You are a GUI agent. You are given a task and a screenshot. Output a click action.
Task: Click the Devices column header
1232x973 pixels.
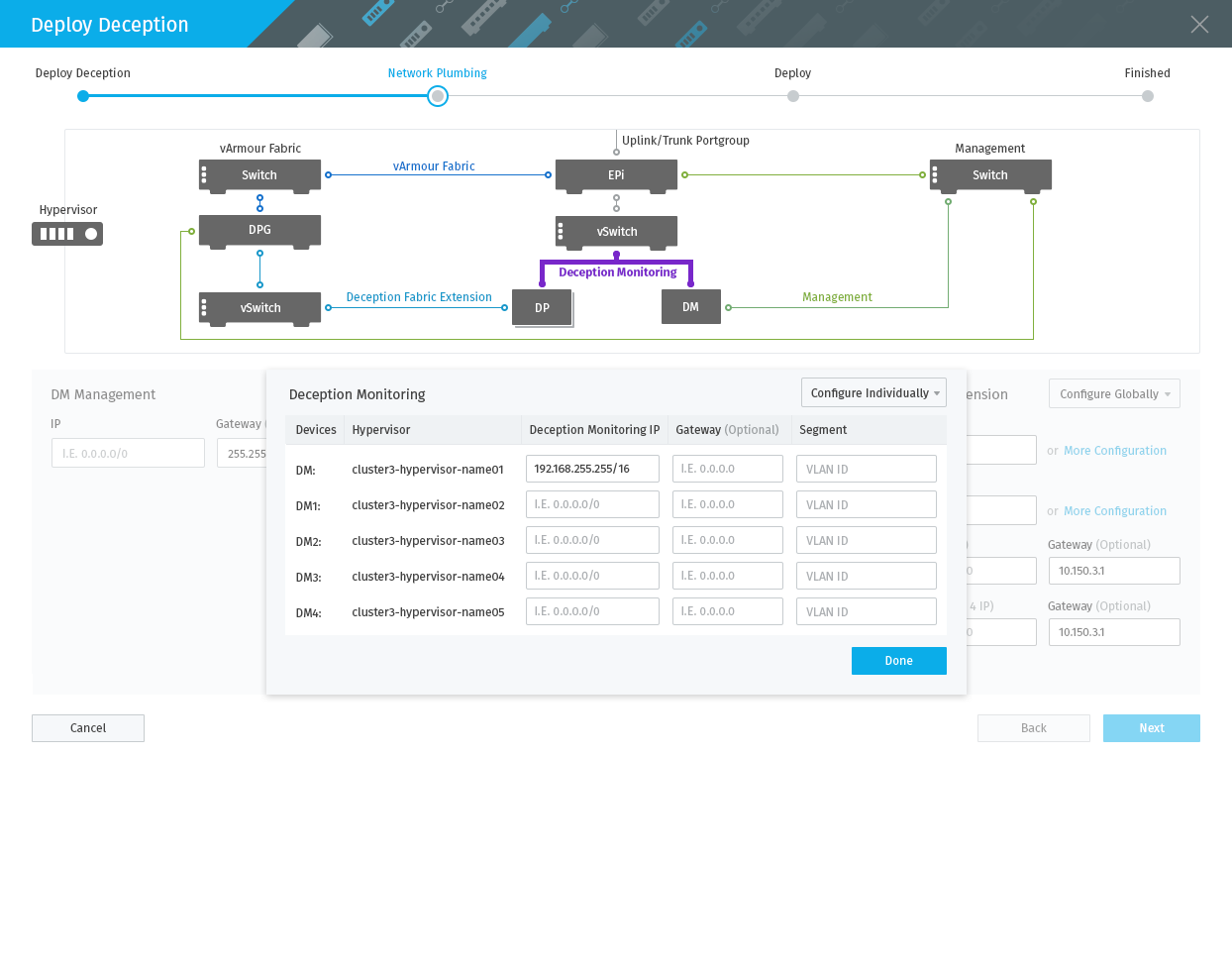pos(316,430)
